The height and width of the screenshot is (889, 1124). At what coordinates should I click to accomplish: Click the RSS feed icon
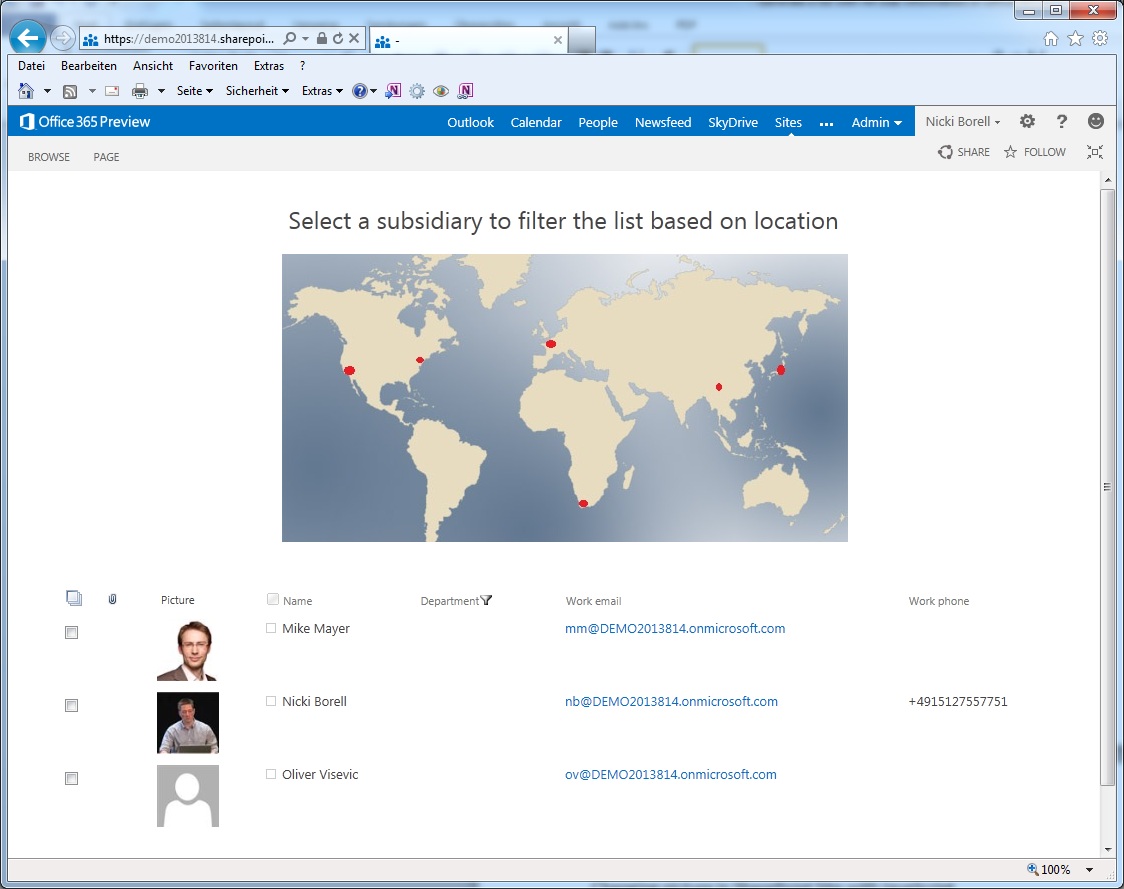point(69,91)
